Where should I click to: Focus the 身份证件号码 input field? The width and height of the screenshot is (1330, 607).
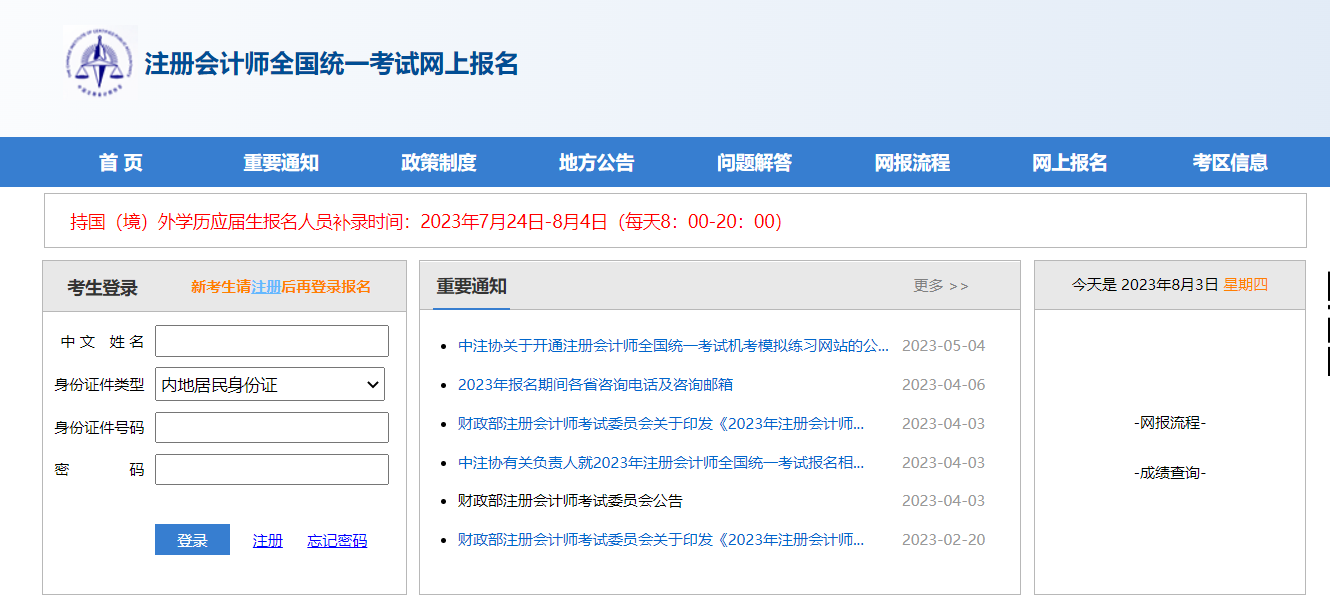point(271,427)
